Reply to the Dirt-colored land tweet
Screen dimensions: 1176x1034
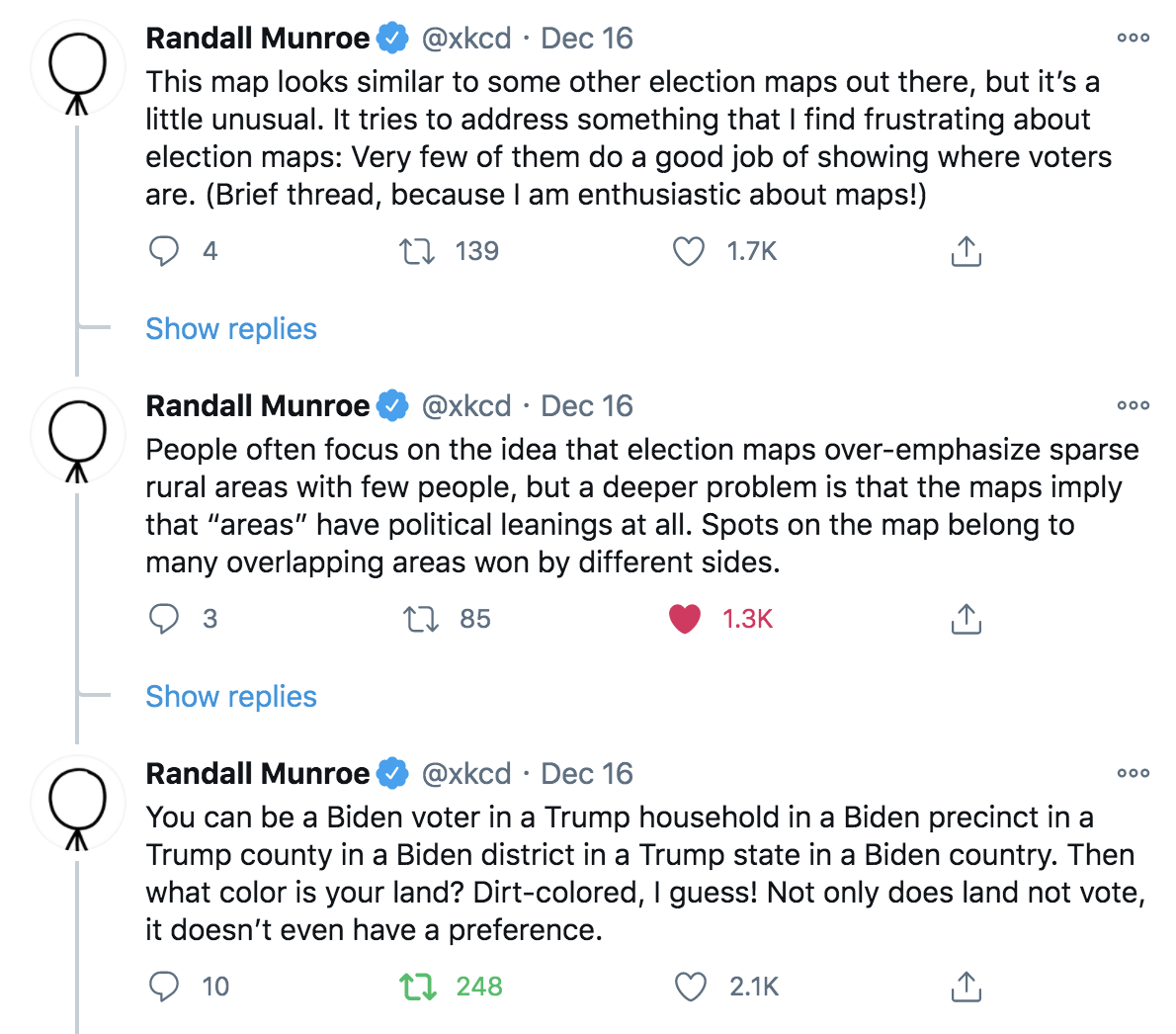[164, 987]
